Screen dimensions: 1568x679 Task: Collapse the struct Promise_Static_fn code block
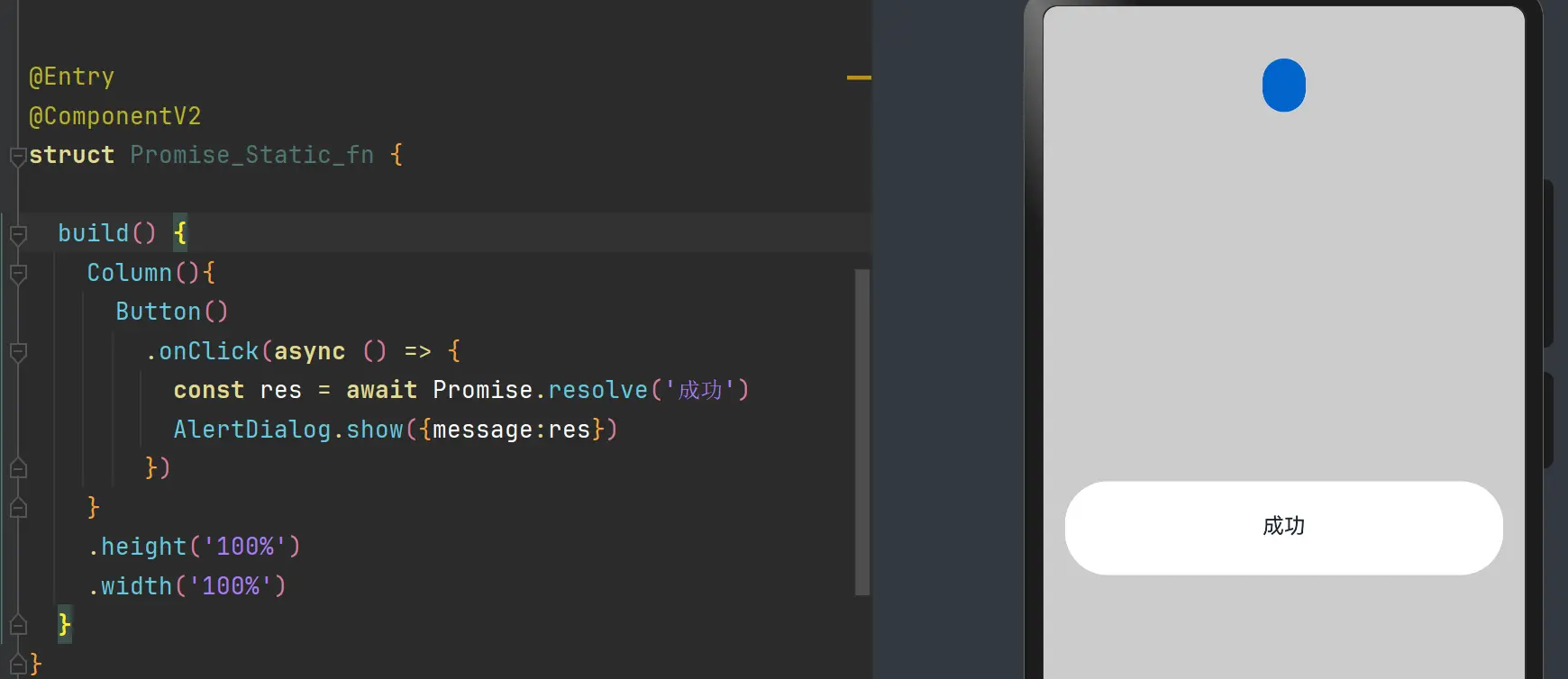click(x=18, y=157)
